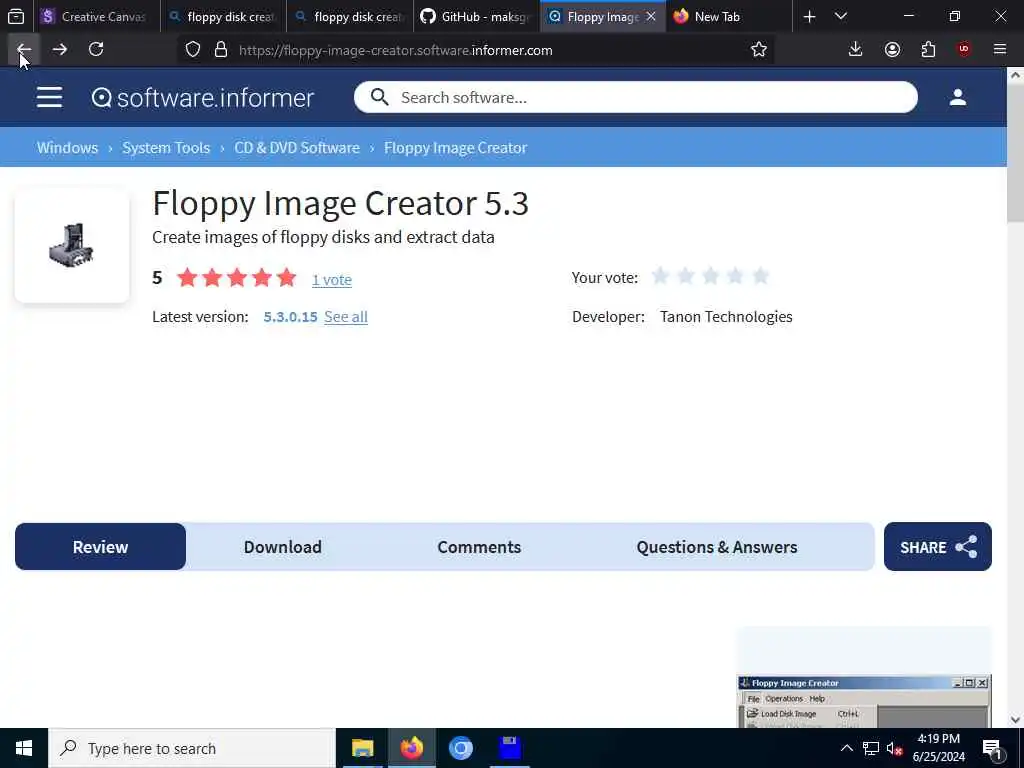Open the extensions puzzle icon
The height and width of the screenshot is (768, 1024).
point(928,50)
